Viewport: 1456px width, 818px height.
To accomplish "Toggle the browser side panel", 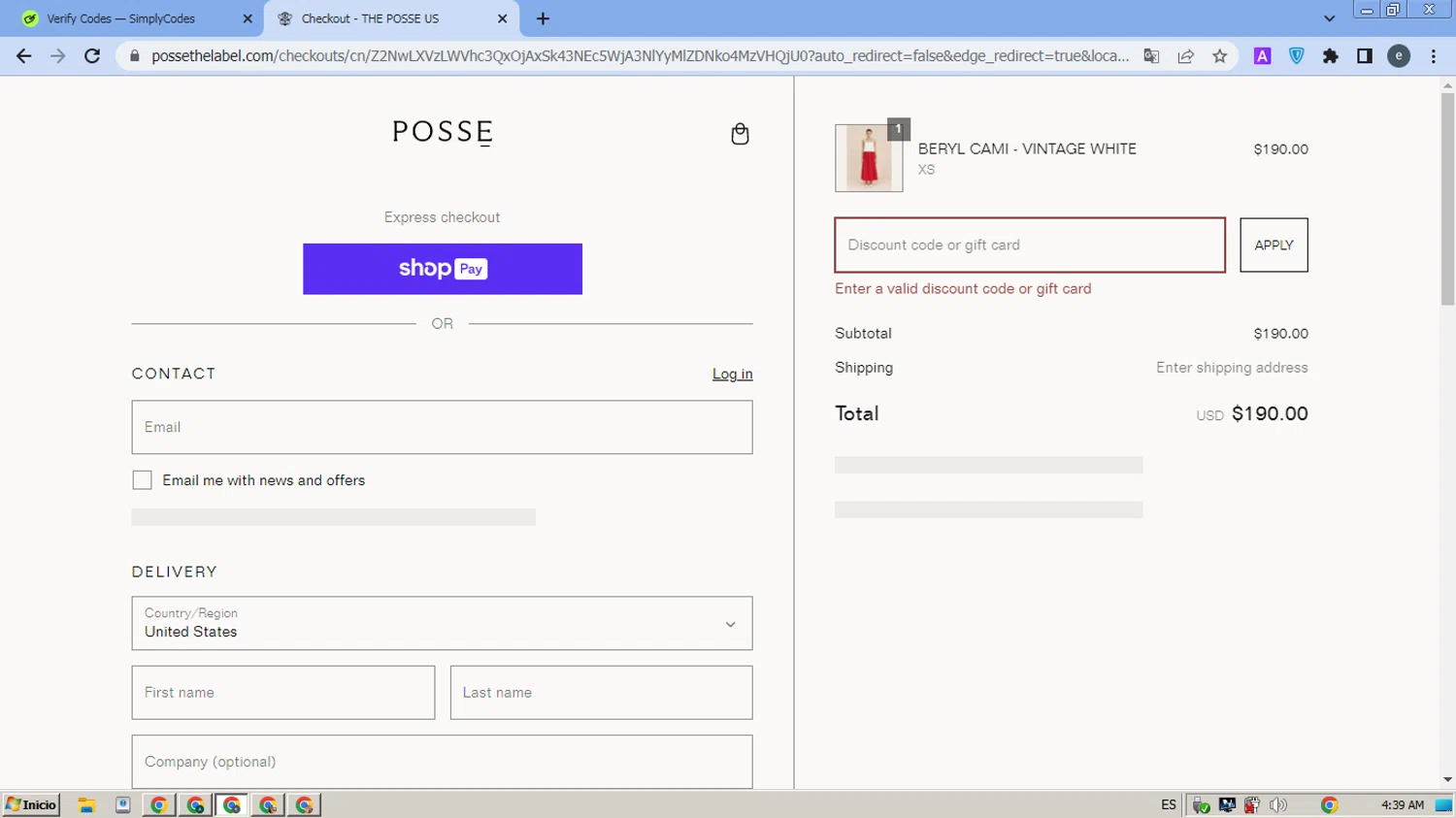I will (x=1364, y=56).
